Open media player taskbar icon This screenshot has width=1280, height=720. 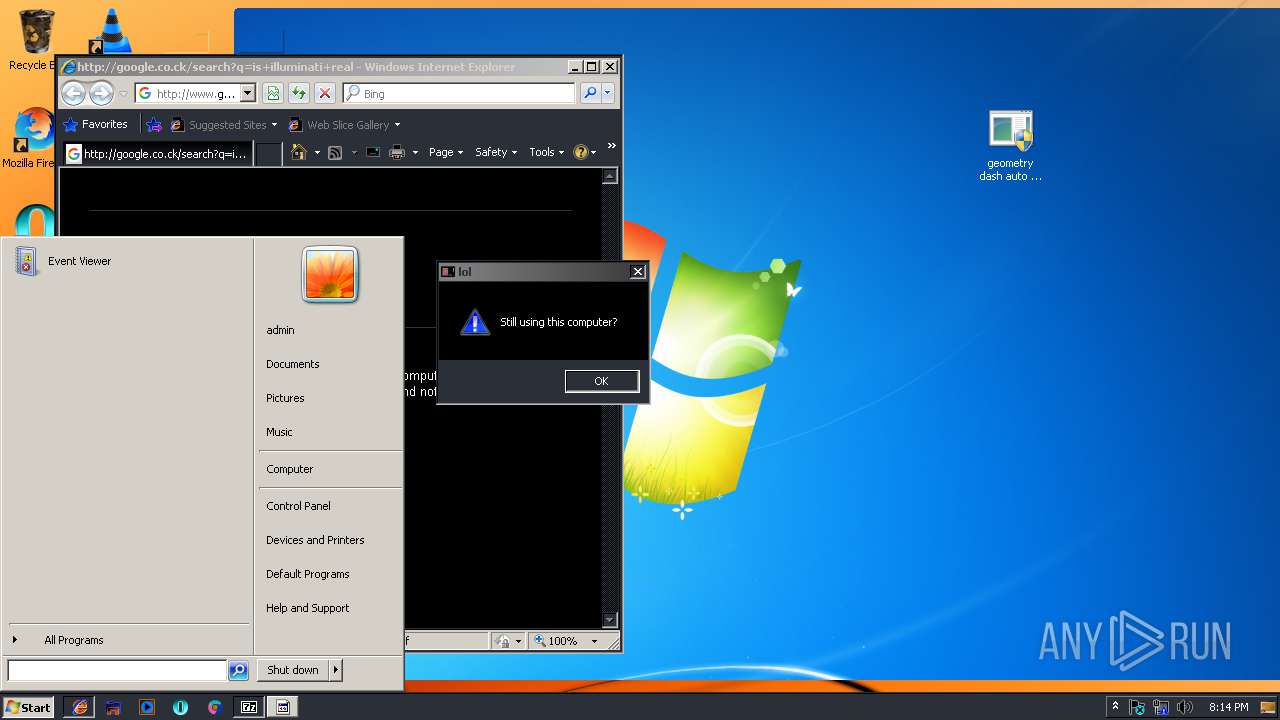pos(147,707)
